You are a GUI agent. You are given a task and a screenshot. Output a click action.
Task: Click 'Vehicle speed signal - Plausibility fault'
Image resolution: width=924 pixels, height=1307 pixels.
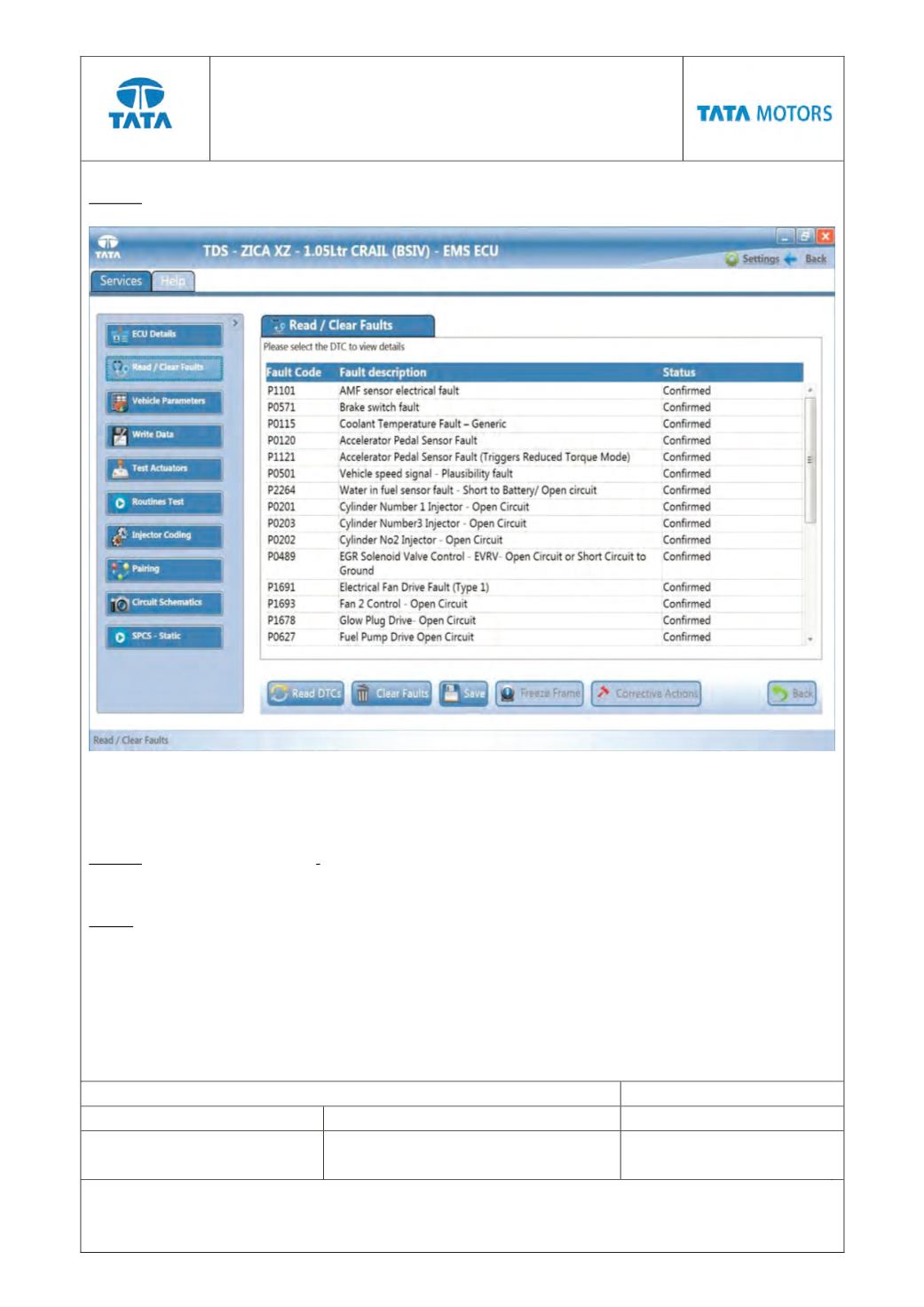coord(426,474)
